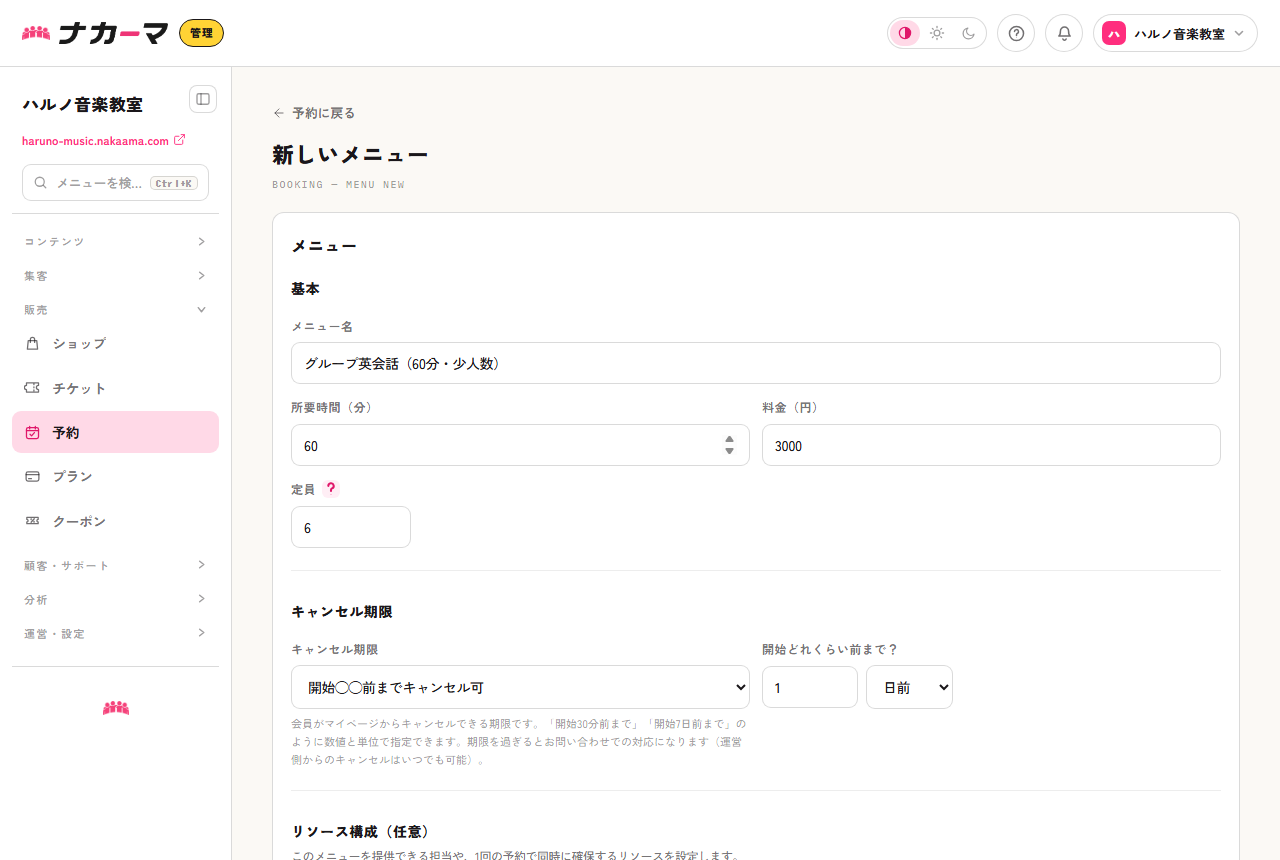Click the チケット ticket icon

tap(33, 388)
